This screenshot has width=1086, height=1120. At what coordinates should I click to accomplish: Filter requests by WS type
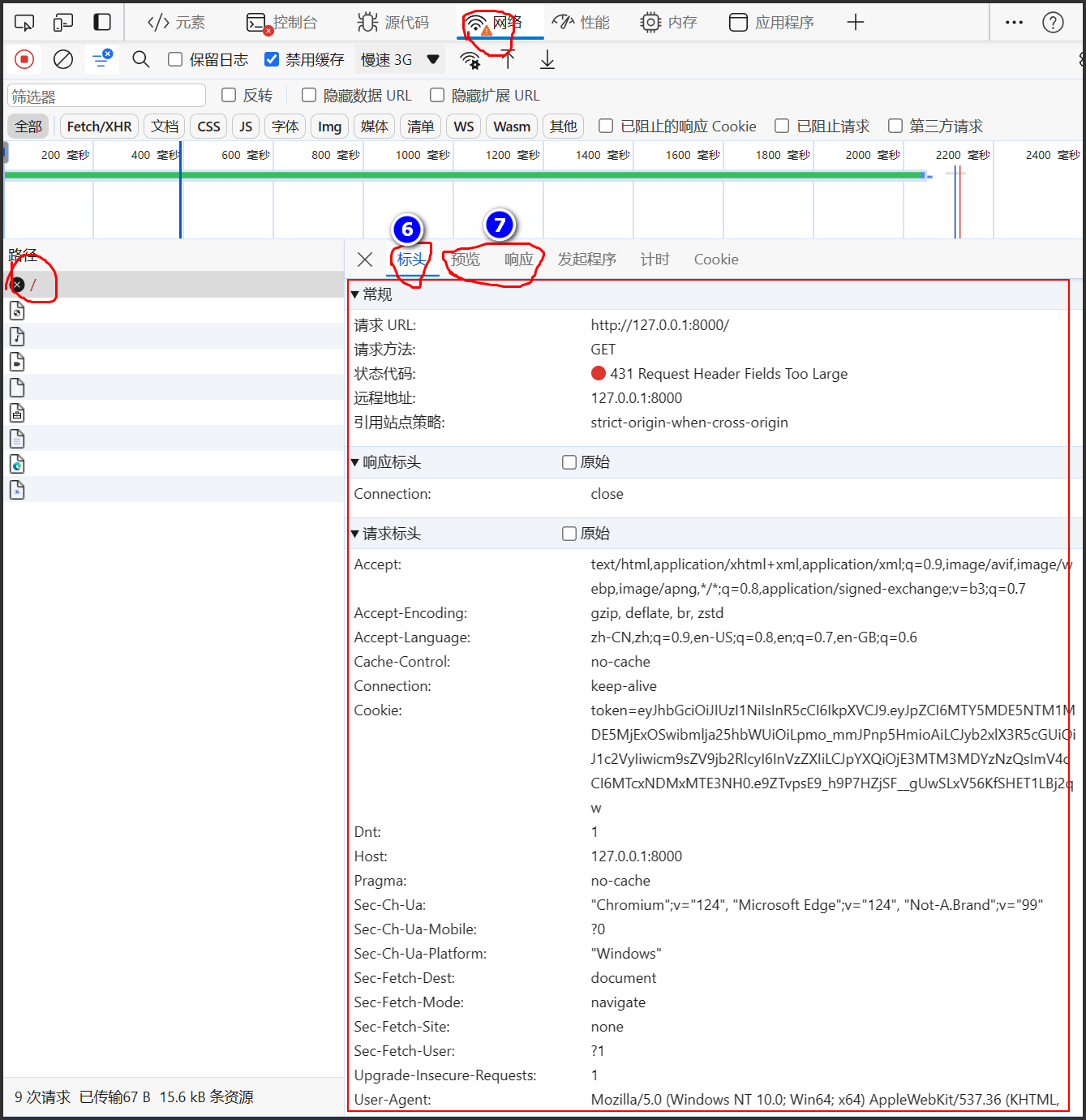(x=464, y=127)
